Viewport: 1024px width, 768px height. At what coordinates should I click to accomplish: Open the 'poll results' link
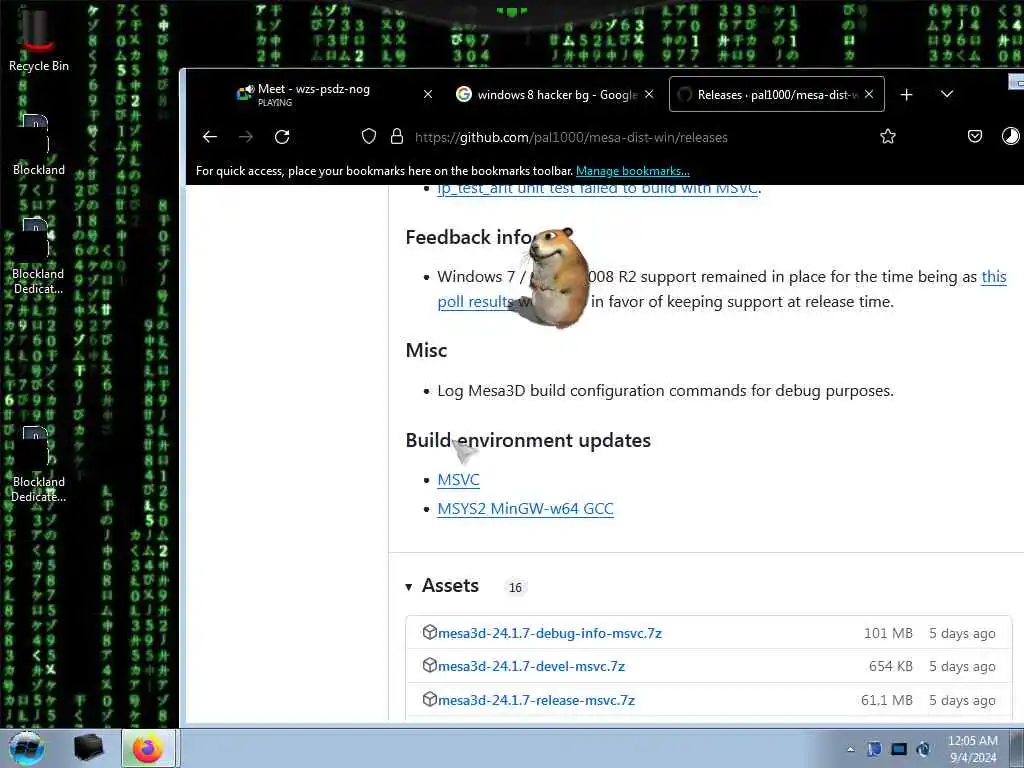(475, 302)
